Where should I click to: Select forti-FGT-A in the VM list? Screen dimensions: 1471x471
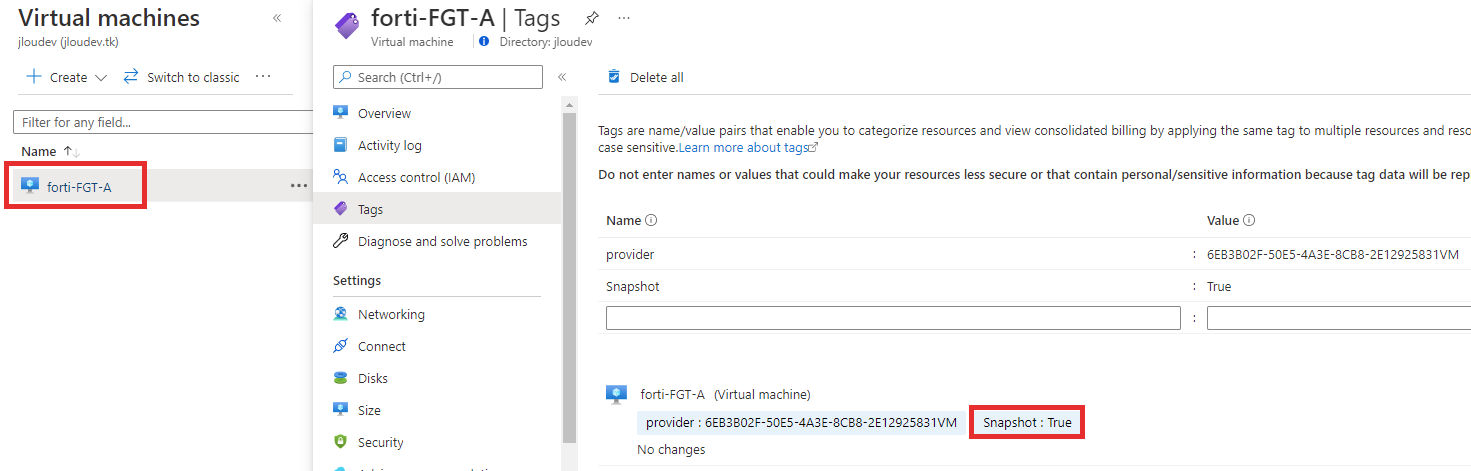79,186
